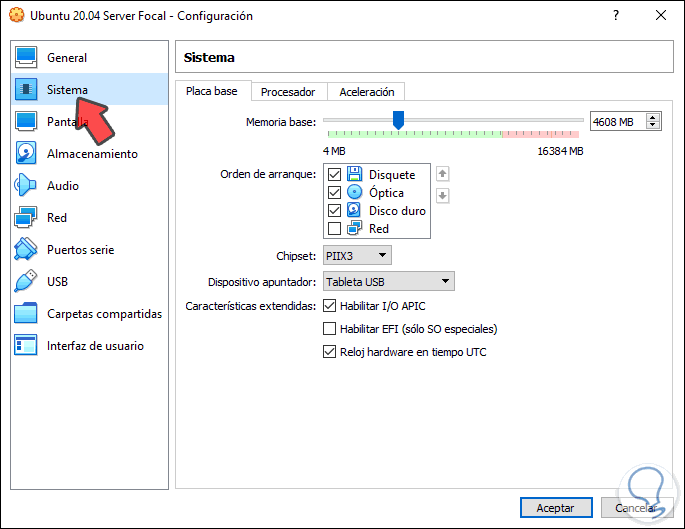Click the Disco duro icon in boot order
The height and width of the screenshot is (529, 685).
[x=354, y=210]
